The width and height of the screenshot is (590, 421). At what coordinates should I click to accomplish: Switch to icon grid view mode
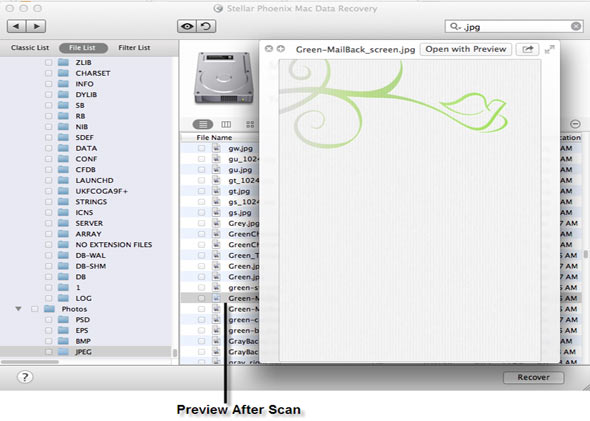pos(250,124)
